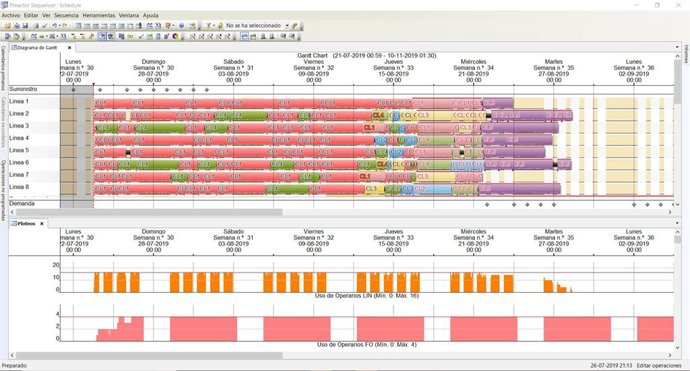Image resolution: width=690 pixels, height=371 pixels.
Task: Select the purple operation bar on Linea 8
Action: tap(519, 189)
